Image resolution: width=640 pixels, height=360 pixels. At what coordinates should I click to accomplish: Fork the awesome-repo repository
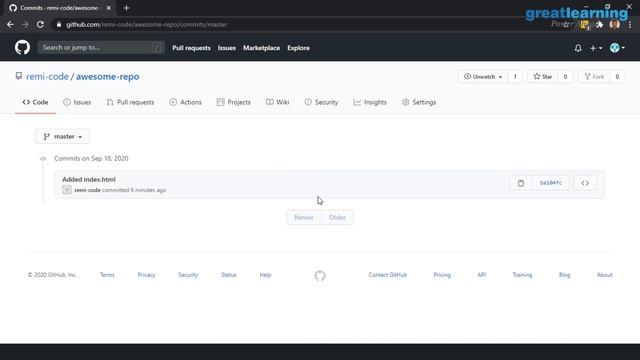pos(594,76)
